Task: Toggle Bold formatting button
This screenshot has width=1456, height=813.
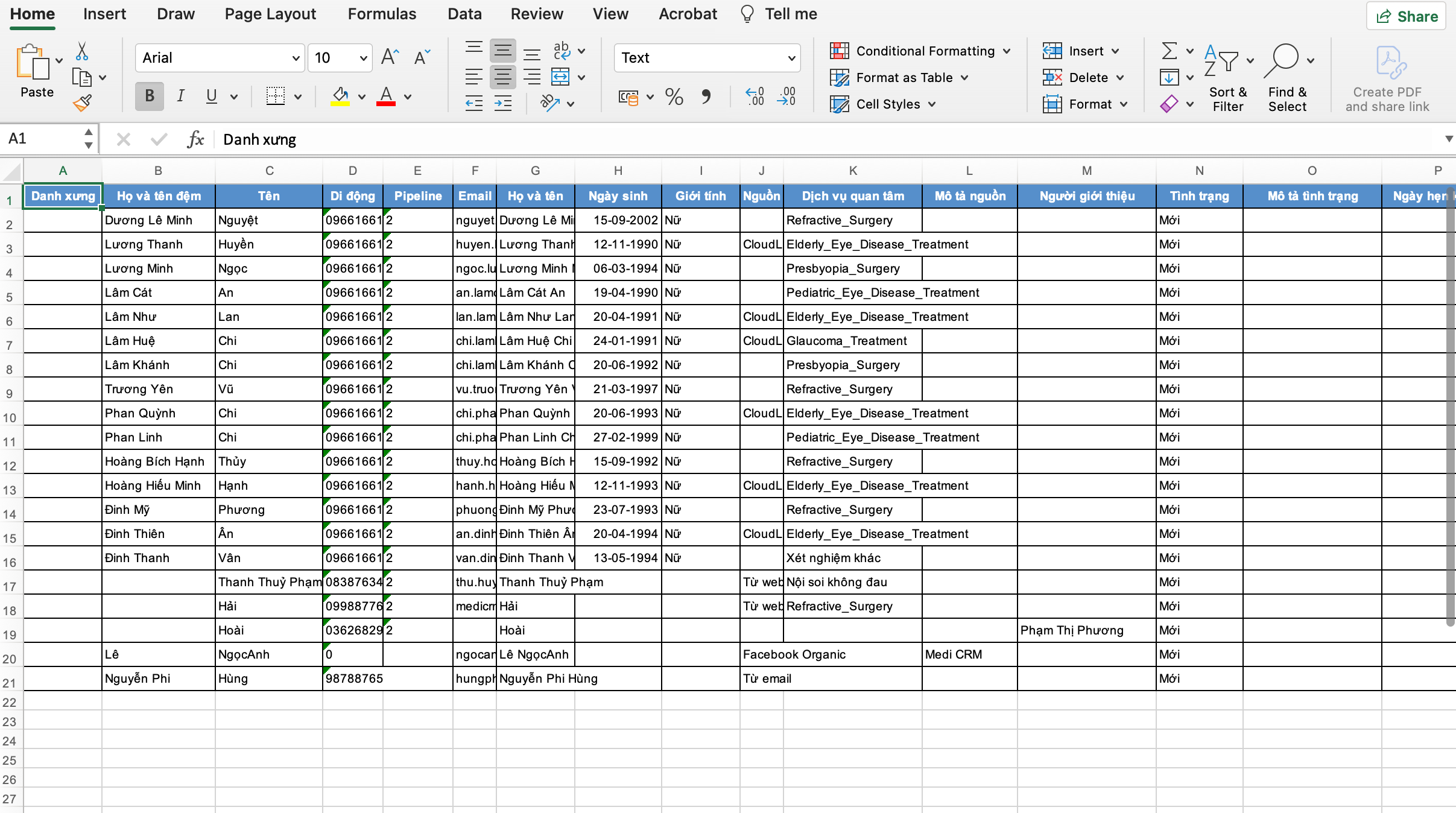Action: point(150,96)
